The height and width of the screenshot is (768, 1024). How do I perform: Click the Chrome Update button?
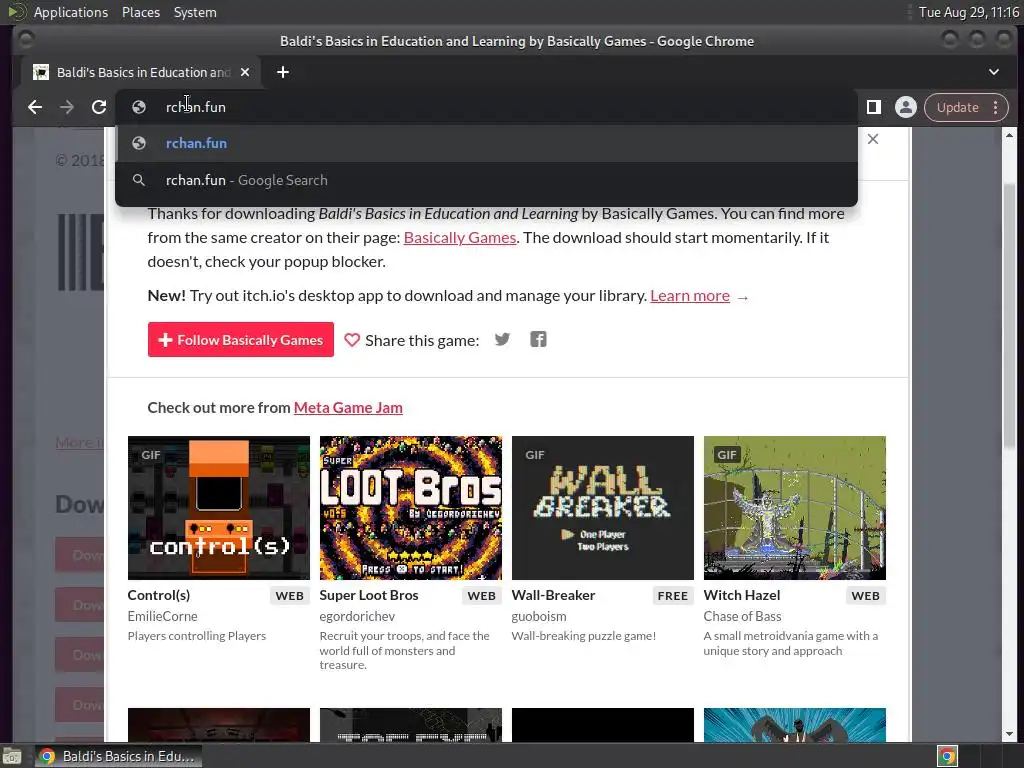(957, 107)
